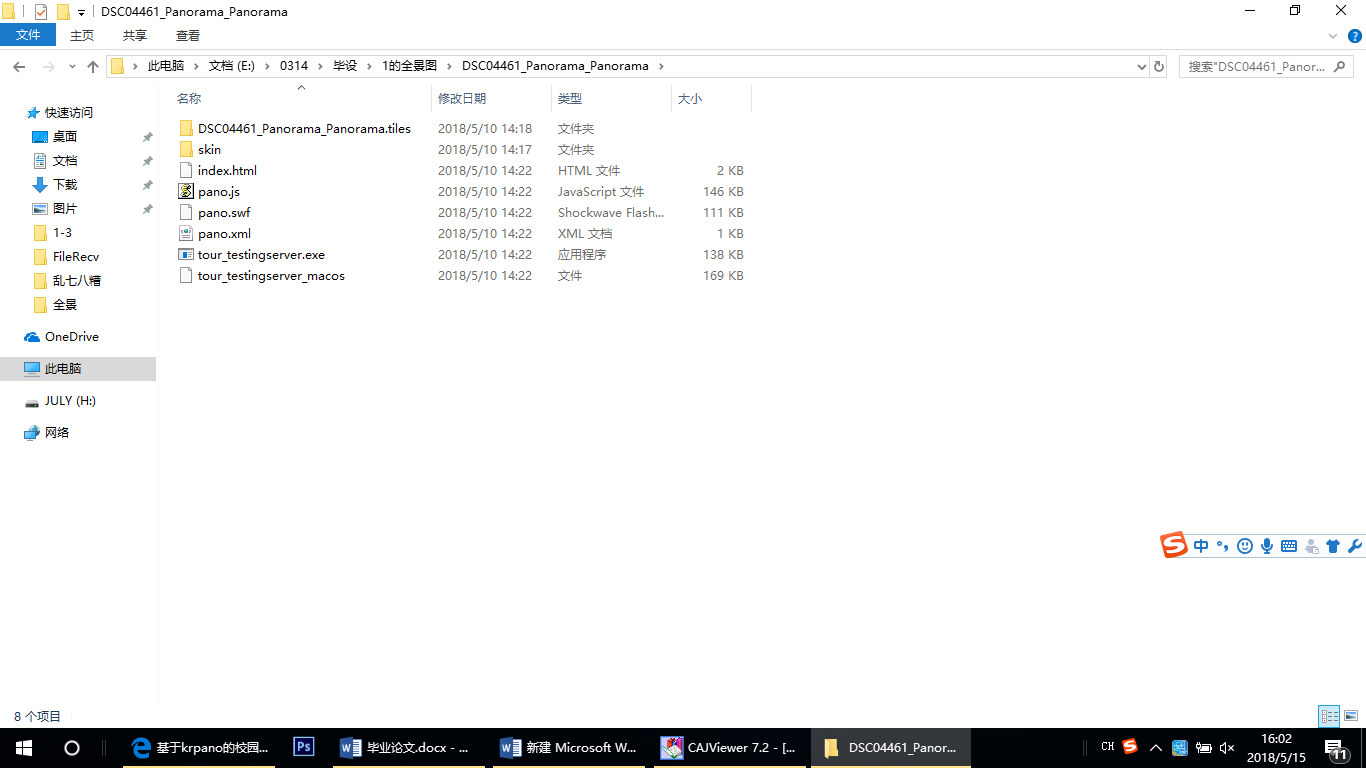Expand chevron after 1的全景图 in address bar

click(x=449, y=66)
